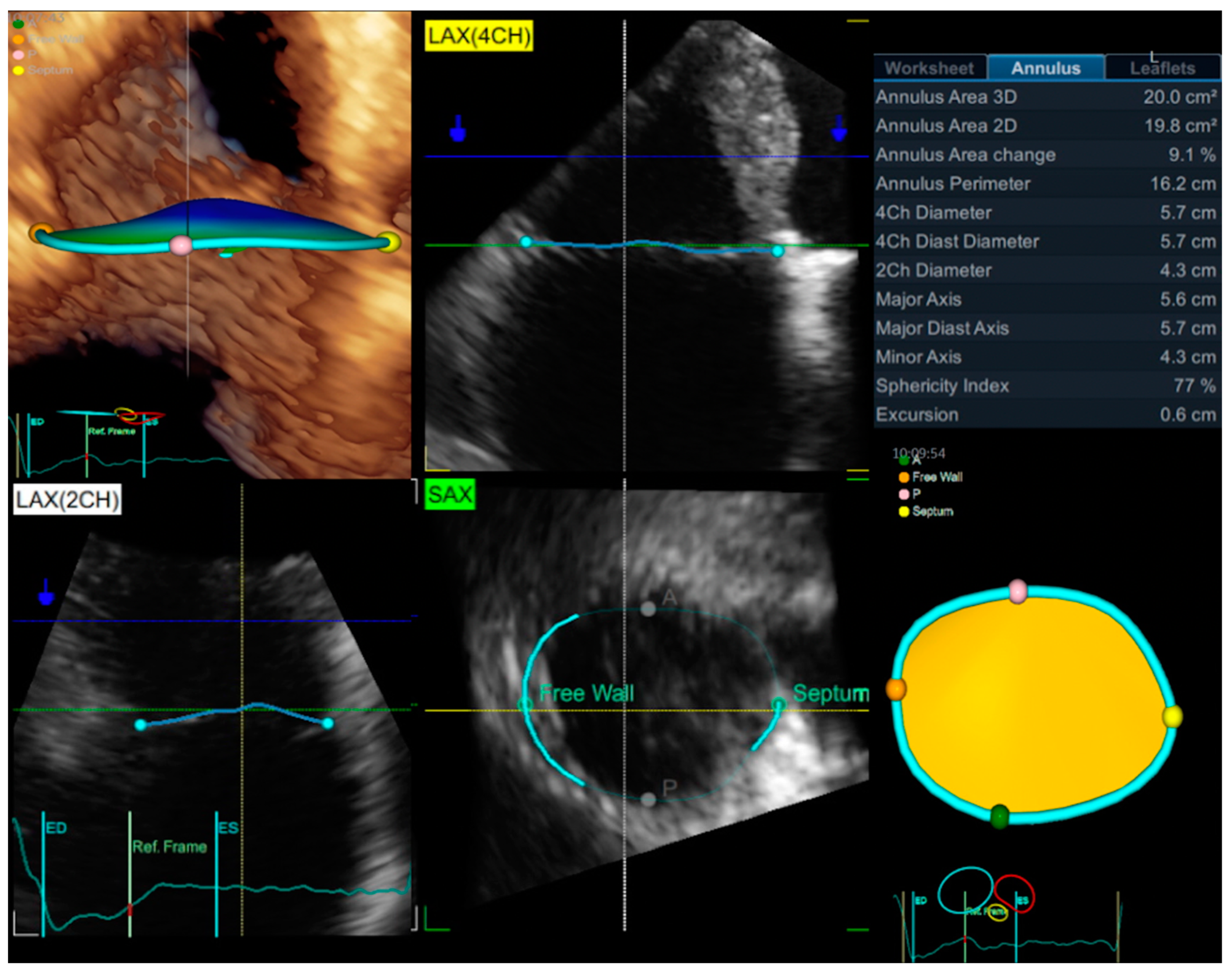The width and height of the screenshot is (1232, 972).
Task: Click the A point in the SAX view
Action: 648,609
